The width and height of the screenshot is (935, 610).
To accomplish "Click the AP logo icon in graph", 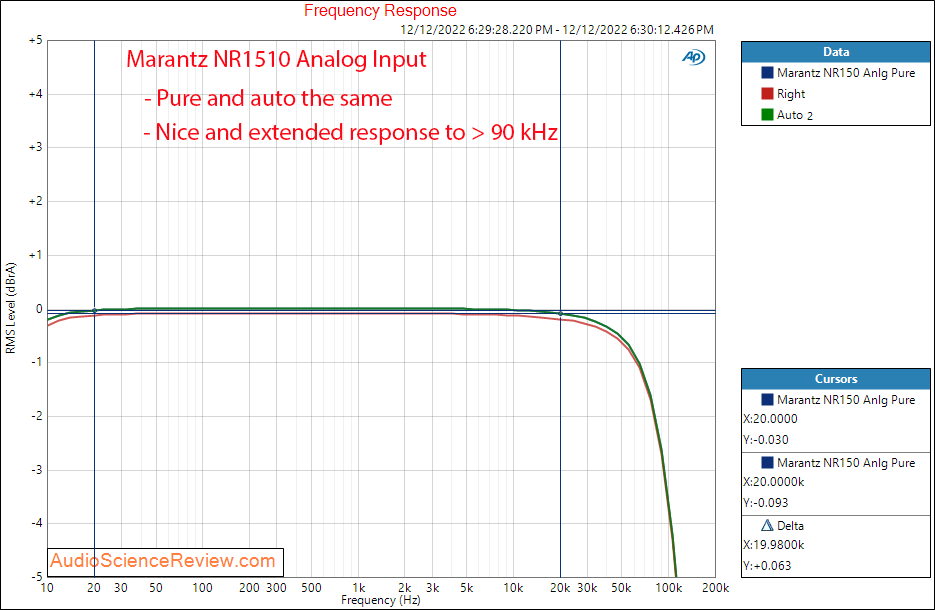I will coord(693,57).
